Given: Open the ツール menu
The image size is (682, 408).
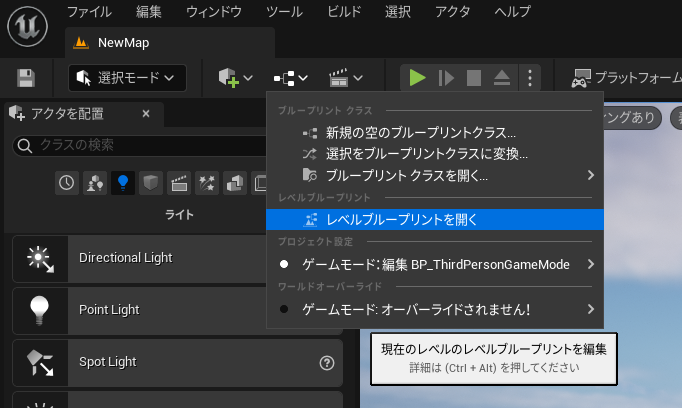Looking at the screenshot, I should point(284,12).
